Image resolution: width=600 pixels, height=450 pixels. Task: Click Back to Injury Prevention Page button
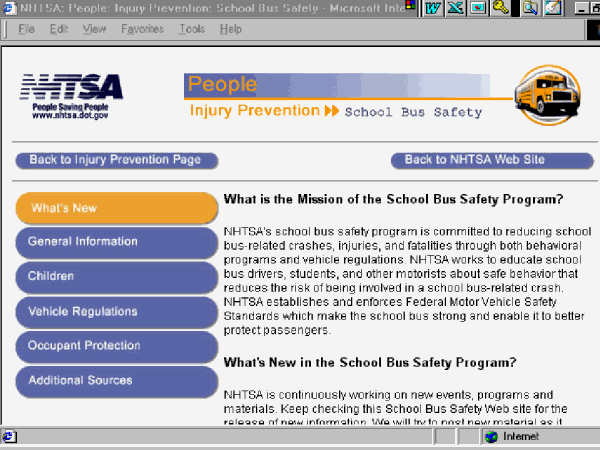(115, 160)
